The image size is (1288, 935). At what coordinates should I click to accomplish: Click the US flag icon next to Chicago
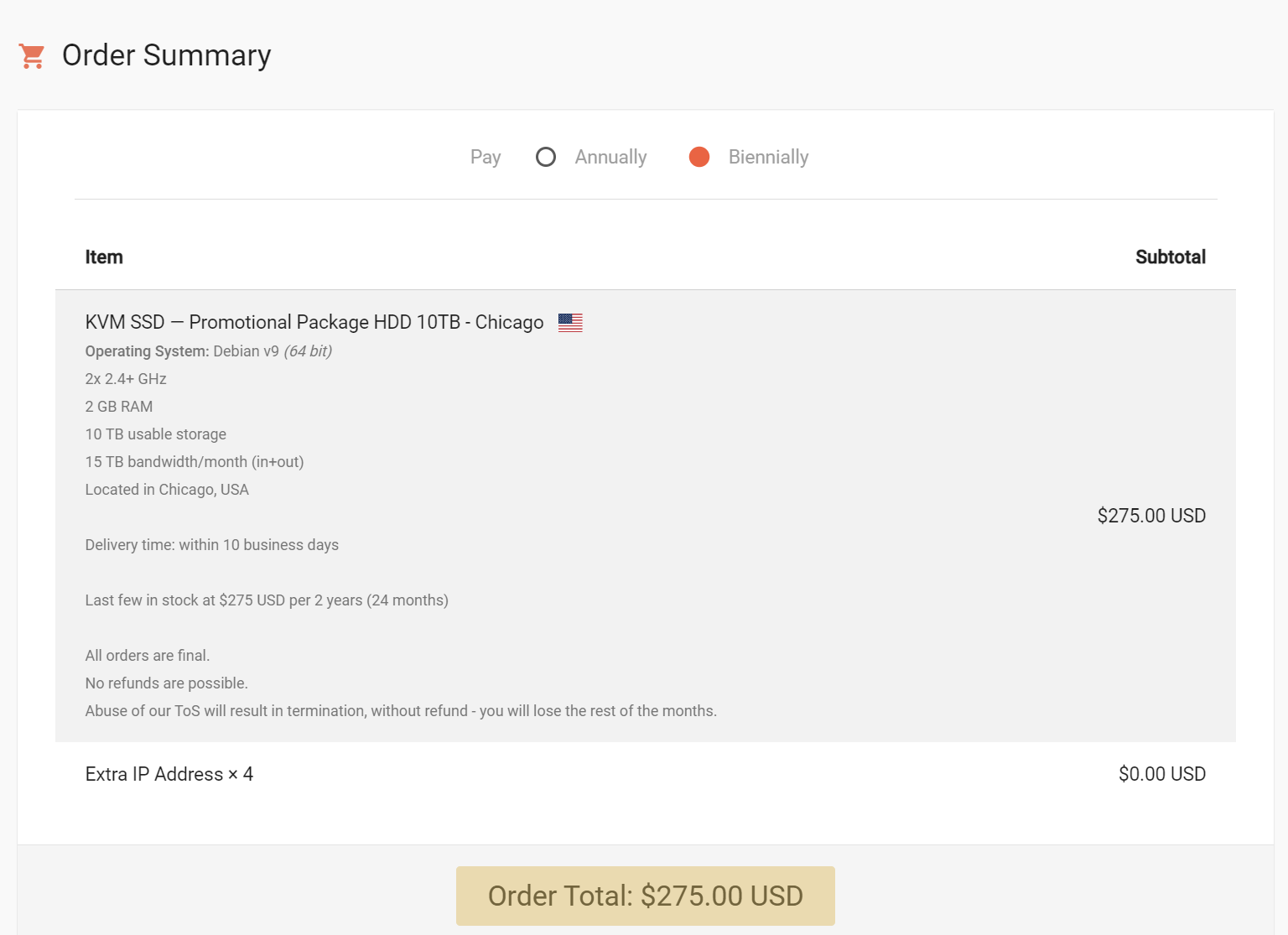click(570, 322)
